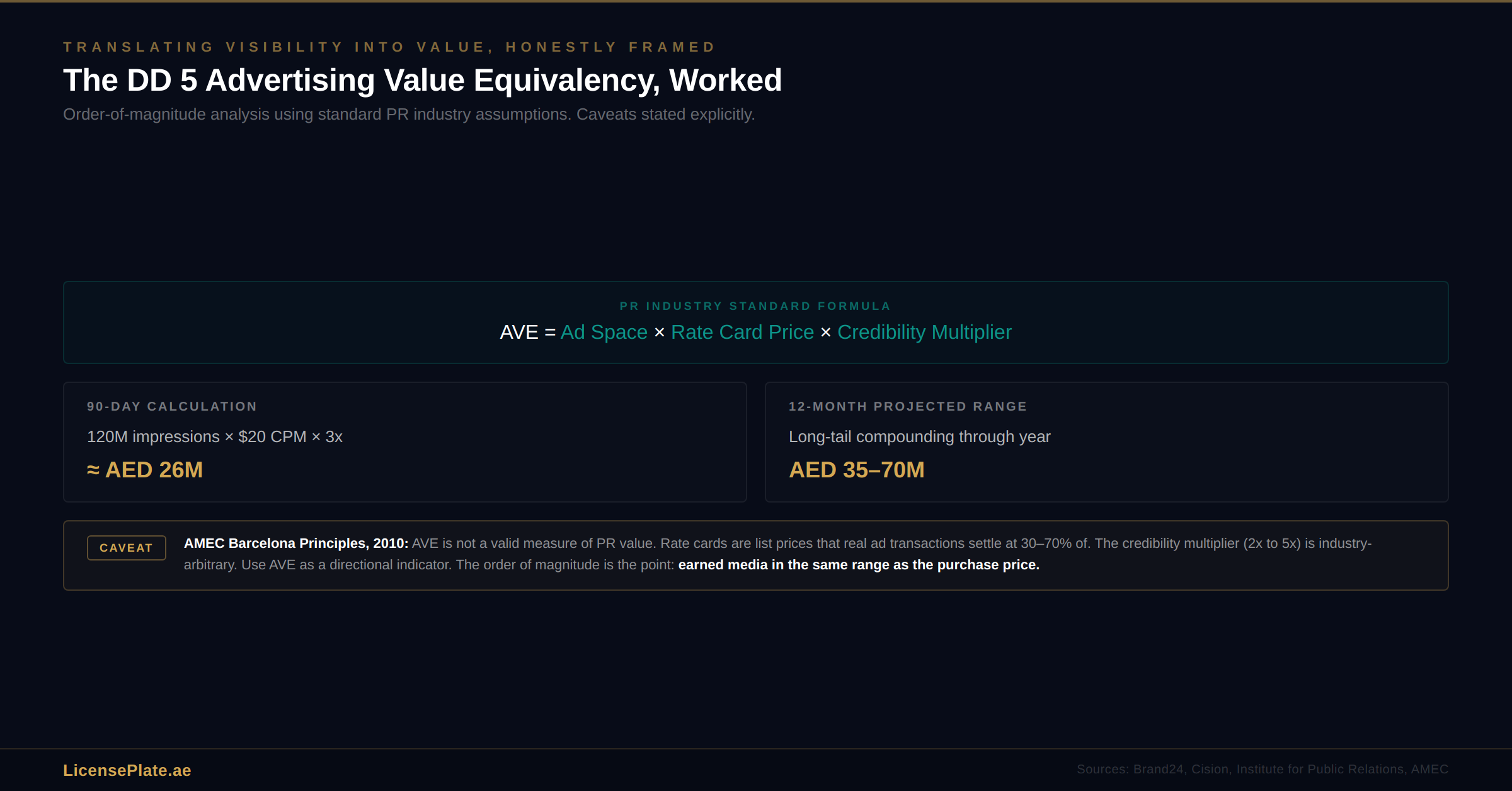Click the subtitle about order-of-magnitude analysis

[408, 115]
